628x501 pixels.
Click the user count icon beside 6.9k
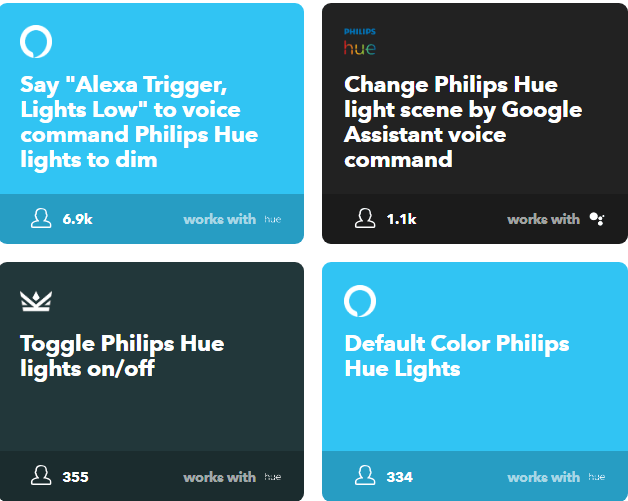[x=41, y=219]
